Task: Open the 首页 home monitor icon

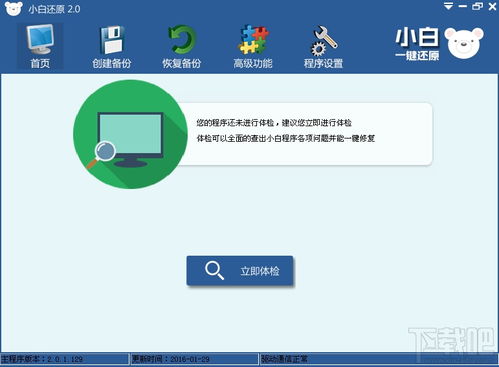Action: 40,39
